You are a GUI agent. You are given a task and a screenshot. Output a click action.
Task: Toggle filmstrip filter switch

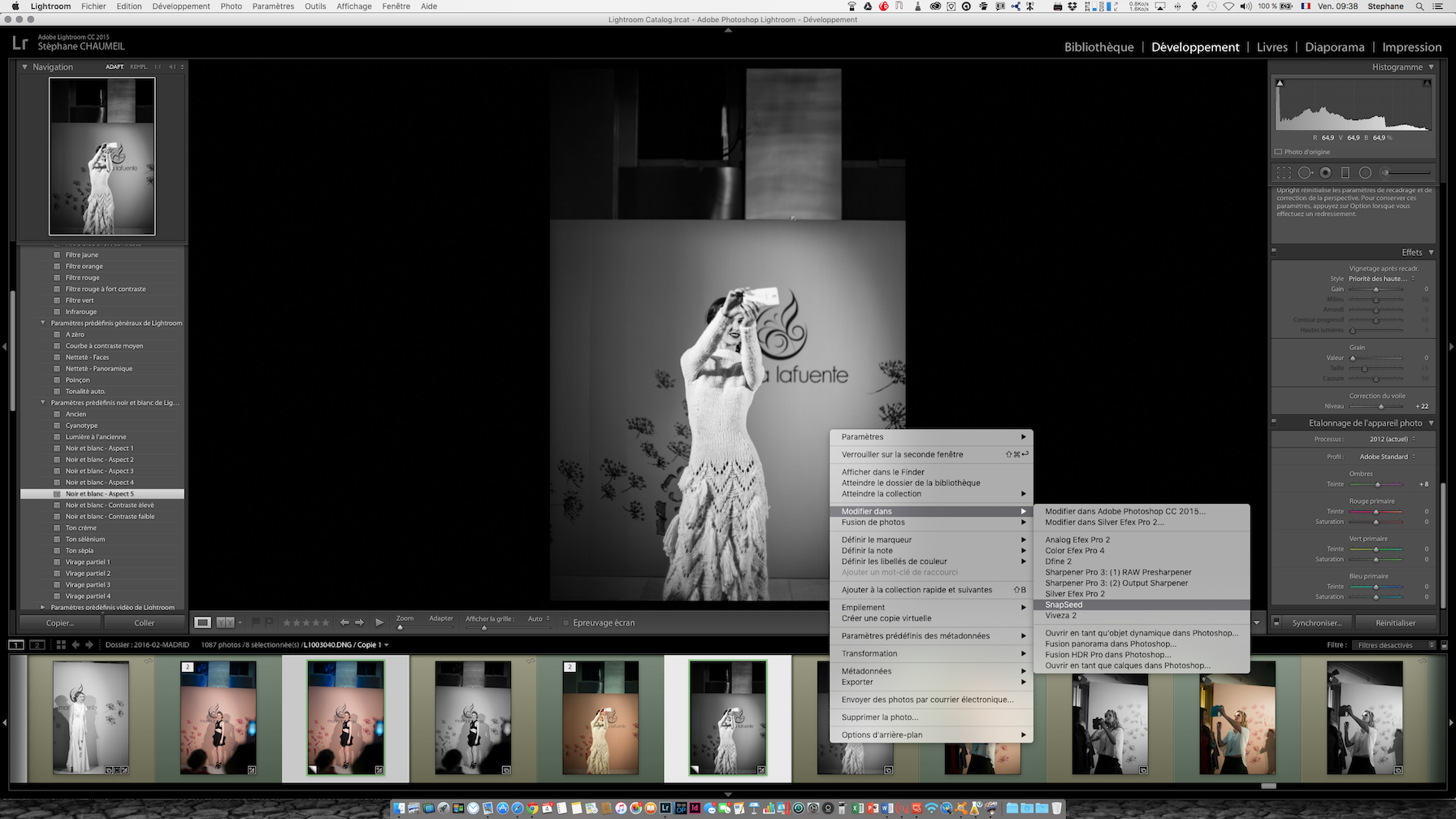click(x=1444, y=645)
